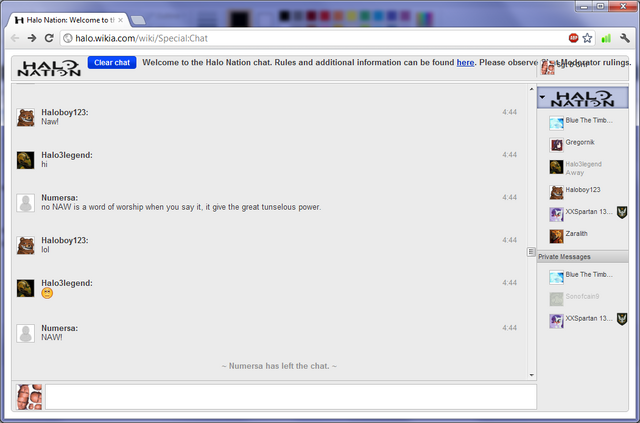
Task: Click Halo3legend username on the 'hi' message
Action: [x=67, y=155]
